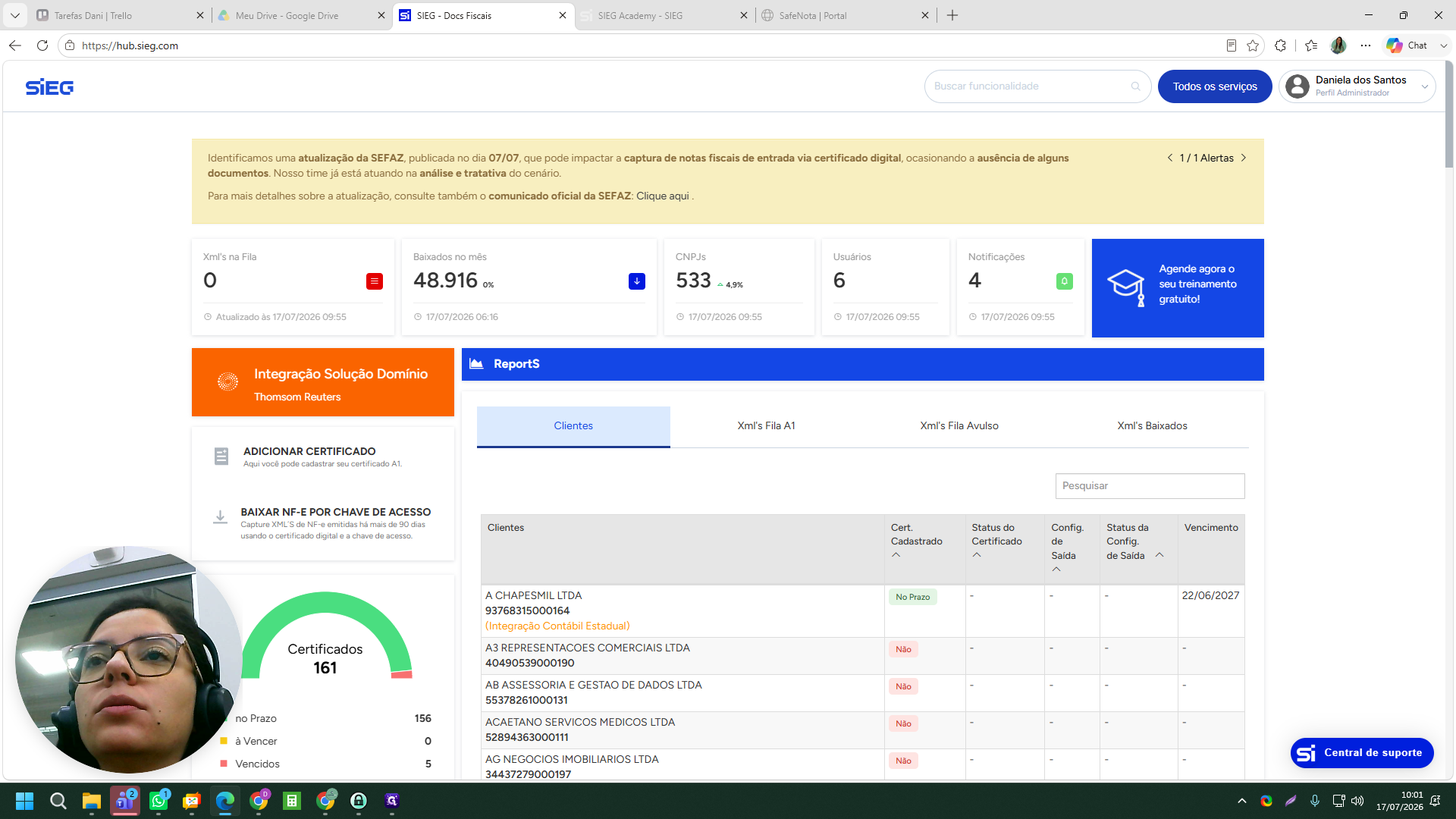Click the Todos os serviços button

pyautogui.click(x=1215, y=86)
